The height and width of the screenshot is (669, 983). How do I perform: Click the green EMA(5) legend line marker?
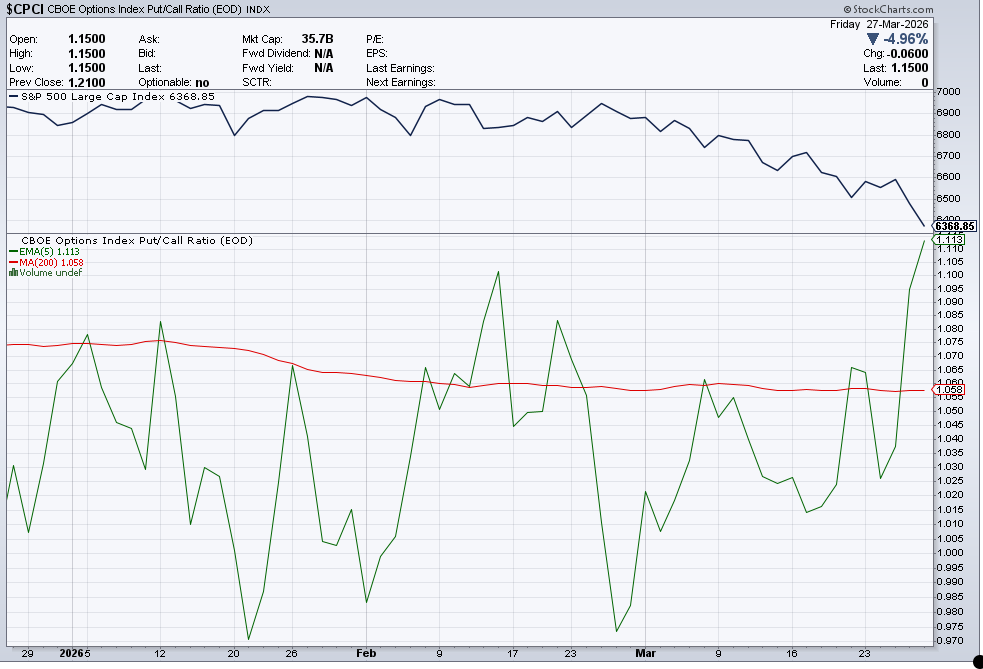pos(13,251)
